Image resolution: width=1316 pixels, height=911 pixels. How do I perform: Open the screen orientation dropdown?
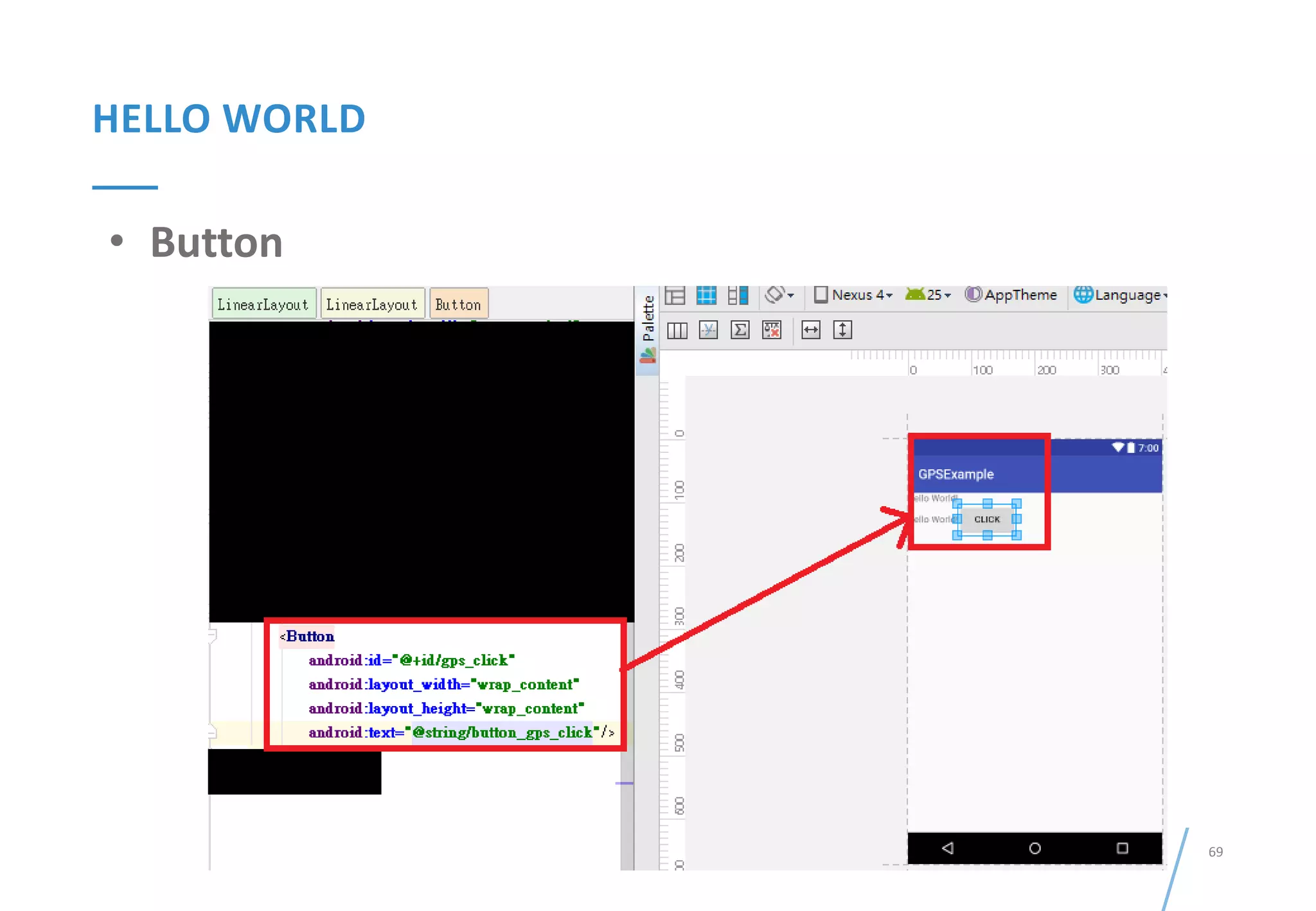(779, 295)
